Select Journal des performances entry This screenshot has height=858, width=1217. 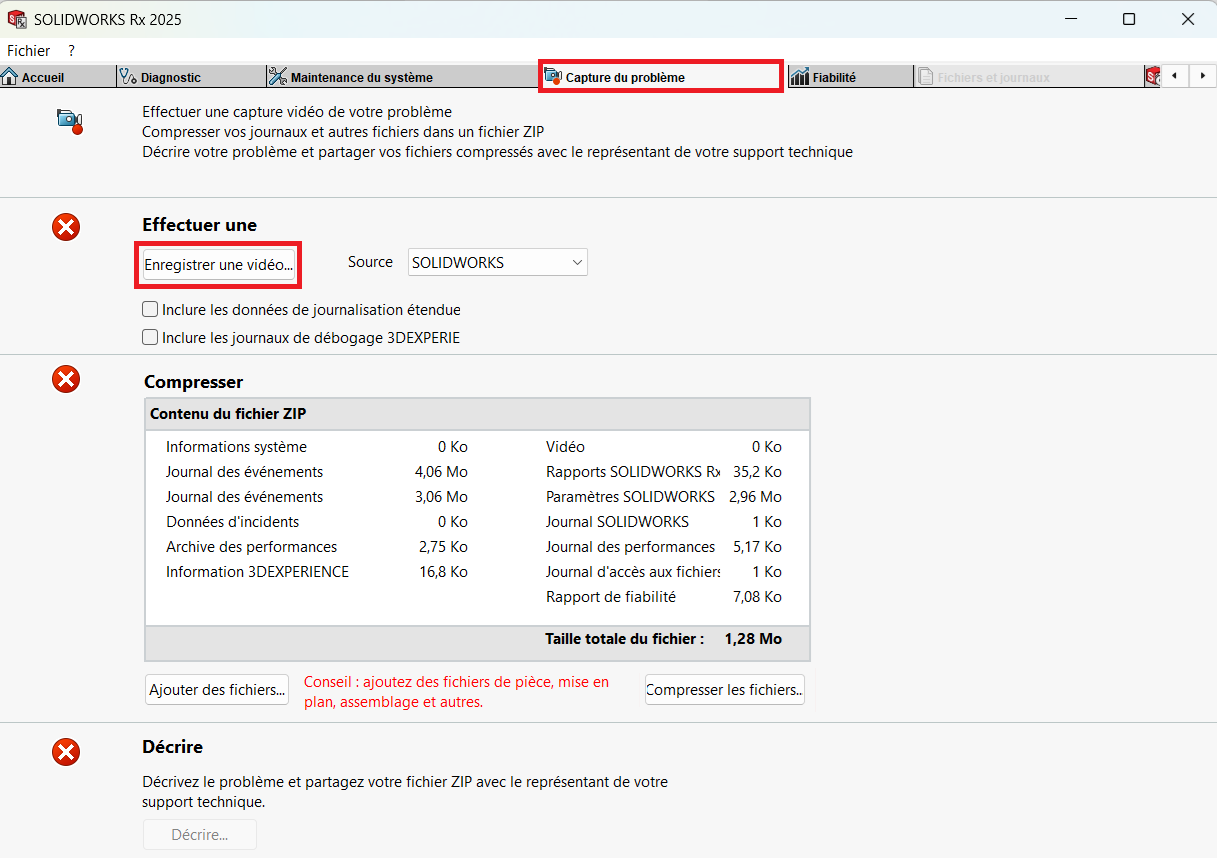[664, 547]
